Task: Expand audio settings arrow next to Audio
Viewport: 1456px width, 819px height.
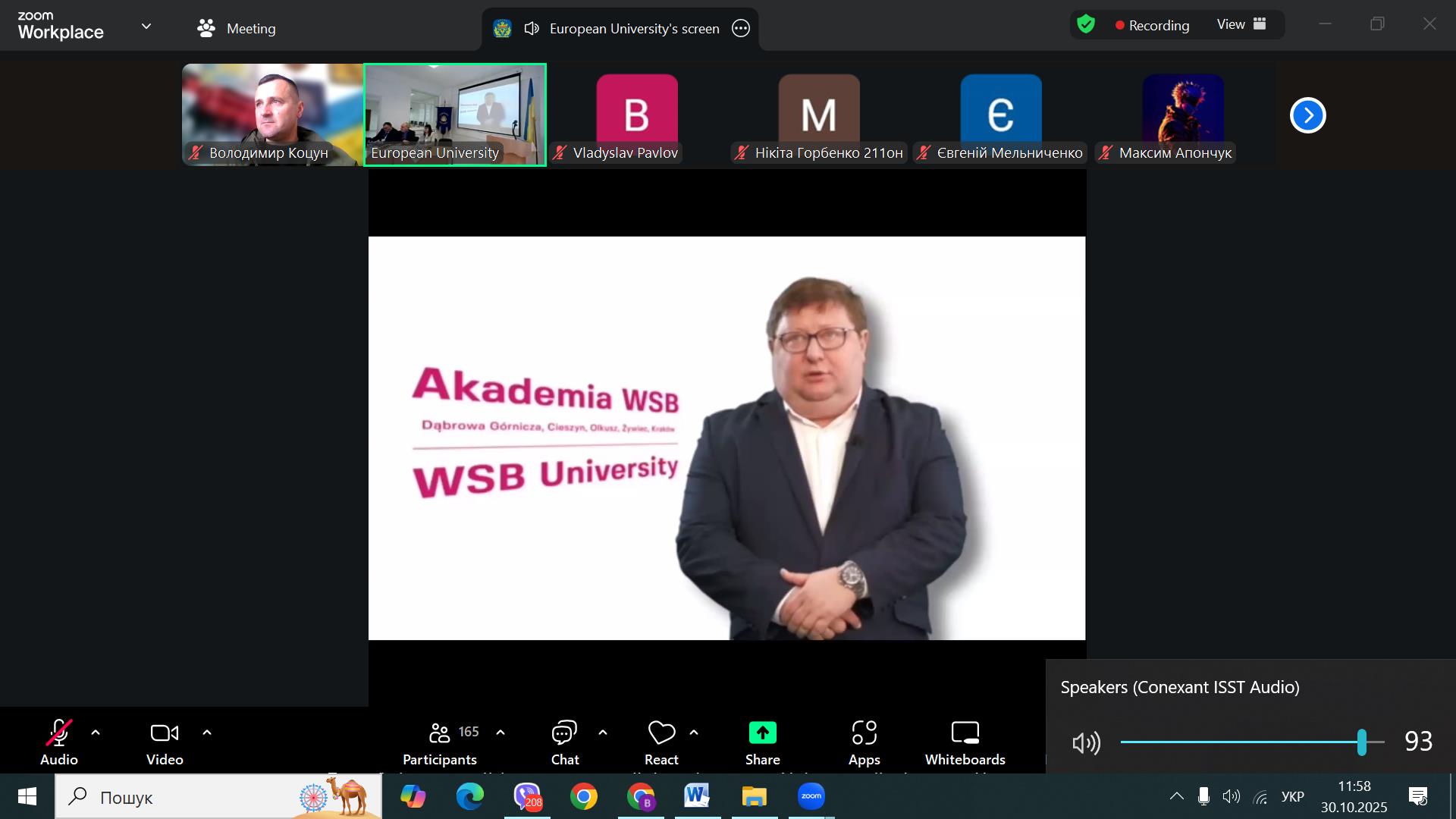Action: (x=96, y=733)
